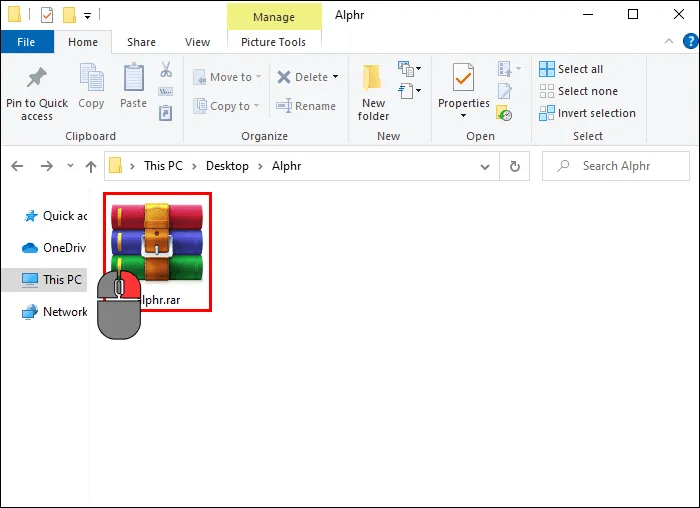Click the Search Alphr field
This screenshot has width=700, height=508.
(x=616, y=166)
